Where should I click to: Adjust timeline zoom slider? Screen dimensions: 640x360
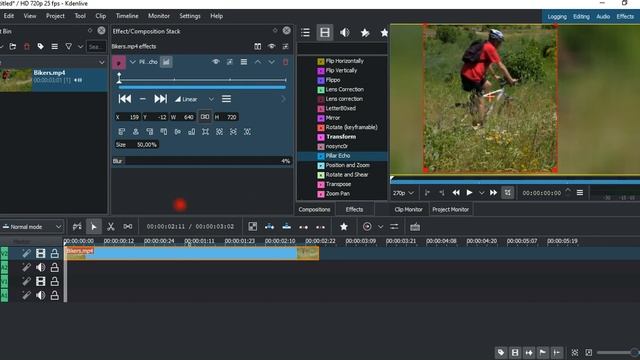click(618, 352)
